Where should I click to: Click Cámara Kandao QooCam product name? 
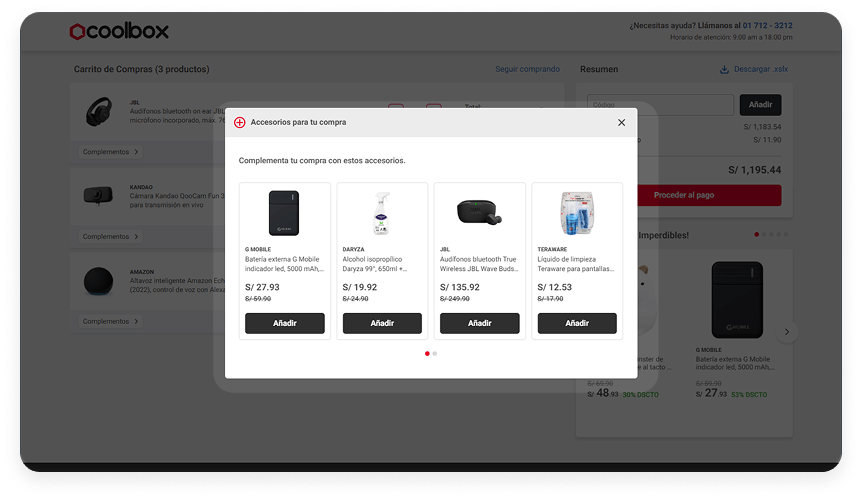click(177, 200)
